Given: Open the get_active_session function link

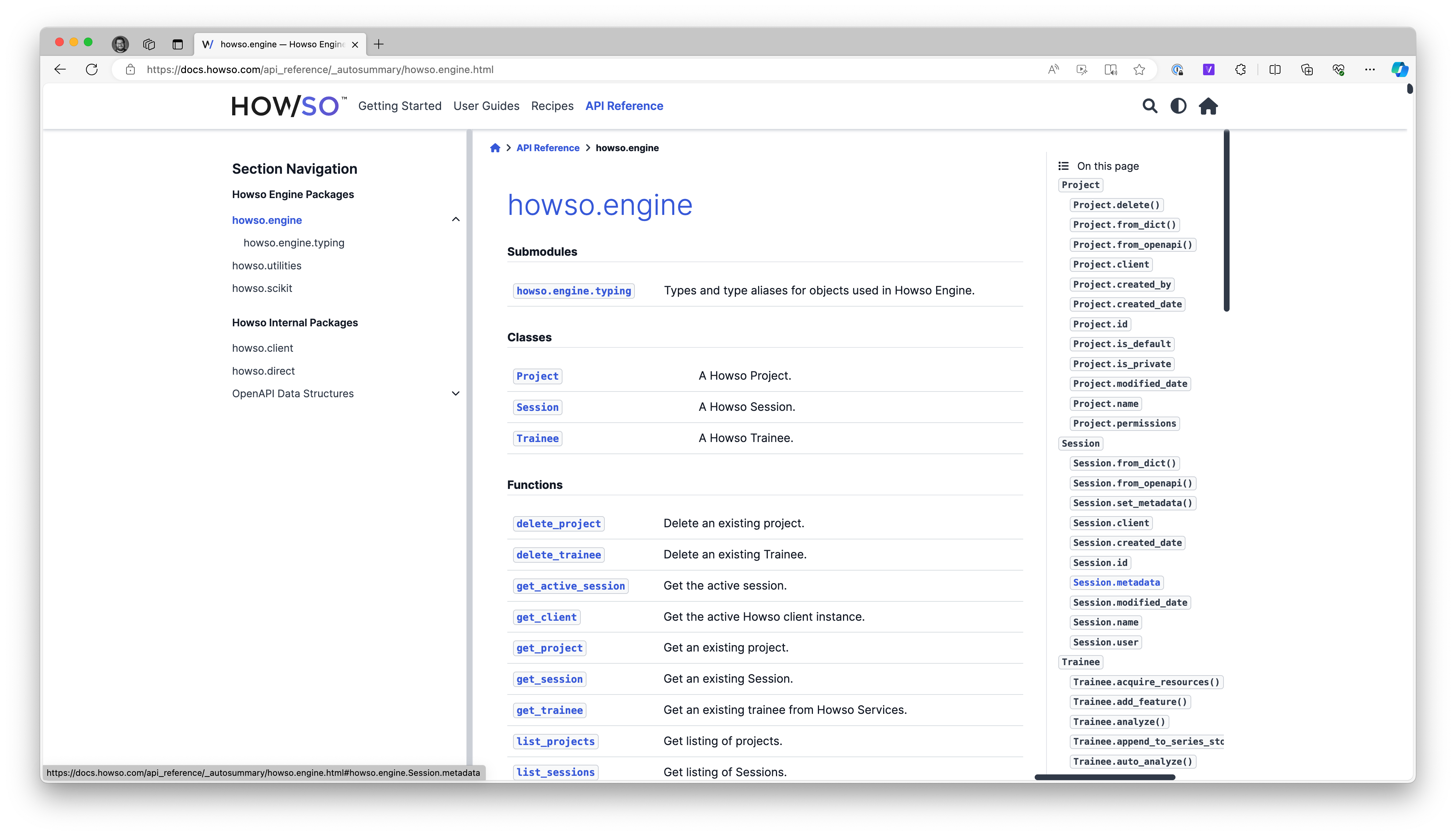Looking at the screenshot, I should (570, 586).
